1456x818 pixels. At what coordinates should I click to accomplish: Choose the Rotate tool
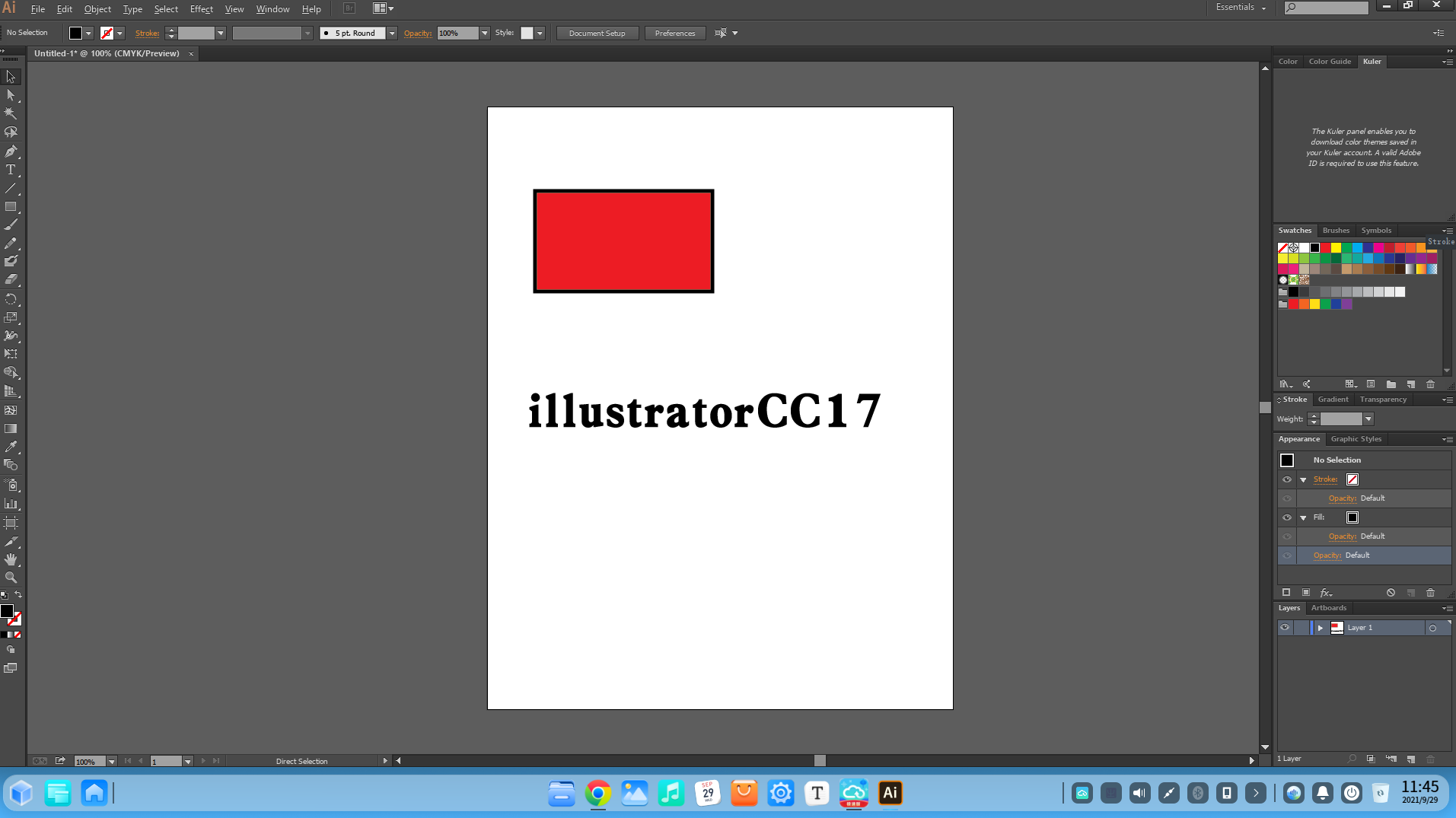(x=11, y=299)
